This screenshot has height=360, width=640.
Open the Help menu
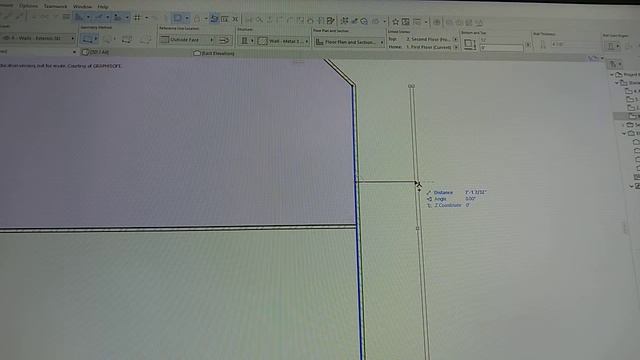click(103, 7)
